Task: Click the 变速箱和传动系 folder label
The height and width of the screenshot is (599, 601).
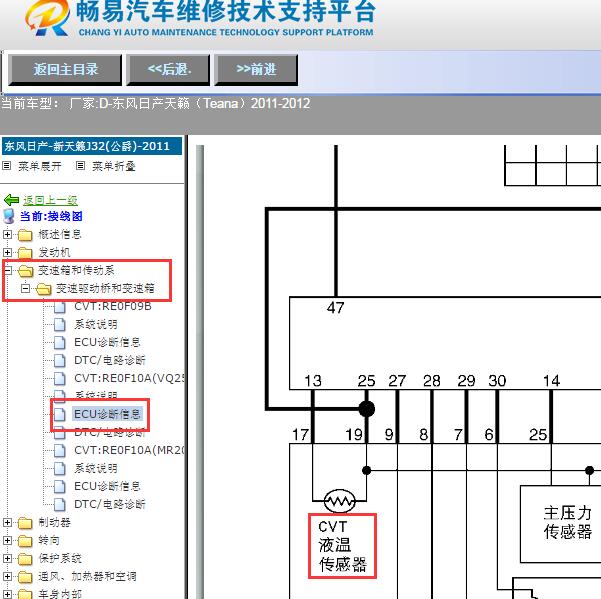Action: pos(76,271)
